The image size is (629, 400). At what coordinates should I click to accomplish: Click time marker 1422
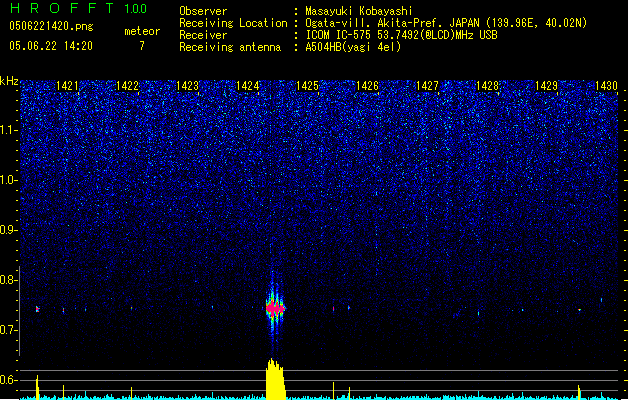pyautogui.click(x=127, y=85)
